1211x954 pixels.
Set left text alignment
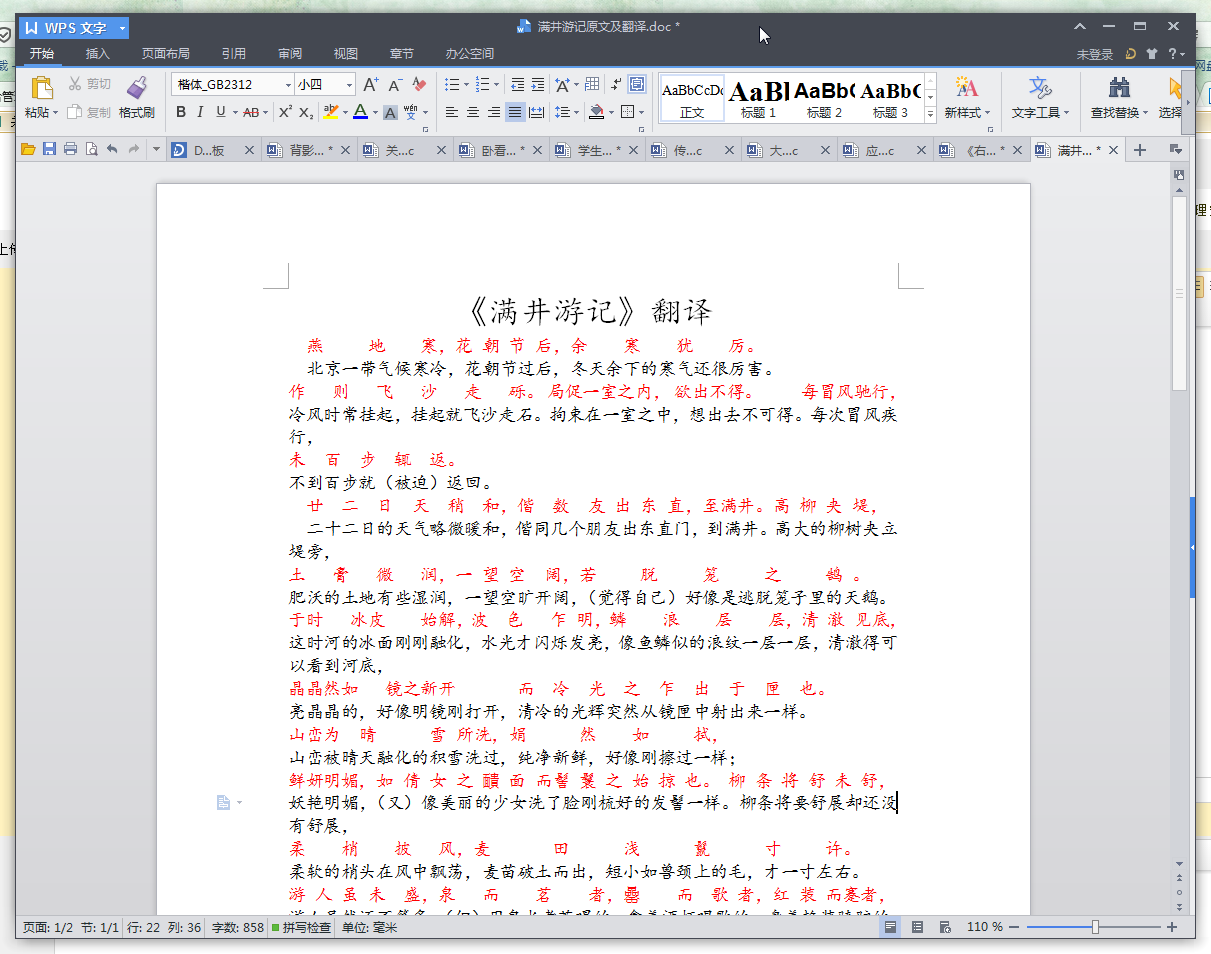click(x=452, y=112)
